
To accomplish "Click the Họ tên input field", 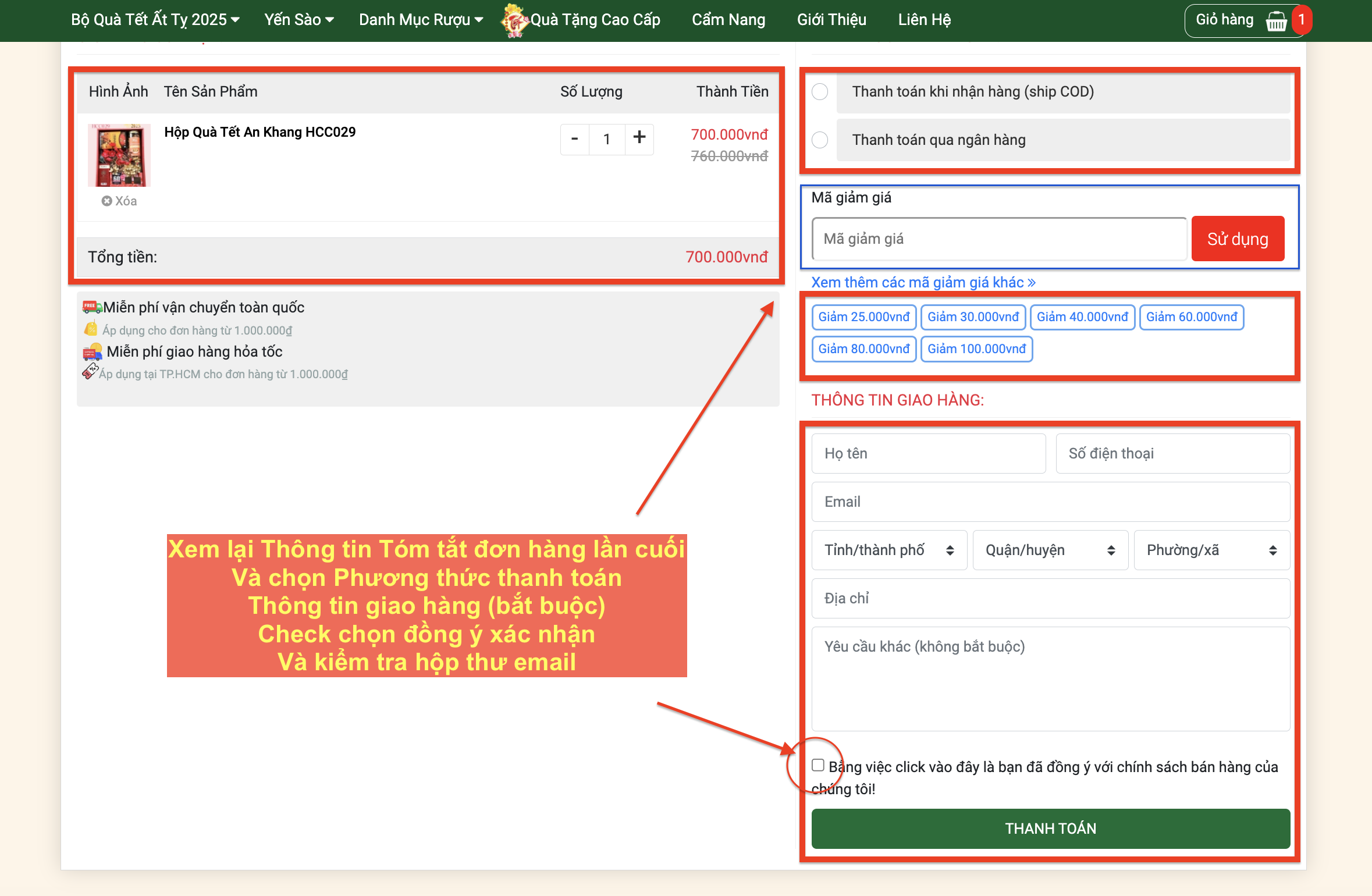I will [x=929, y=453].
